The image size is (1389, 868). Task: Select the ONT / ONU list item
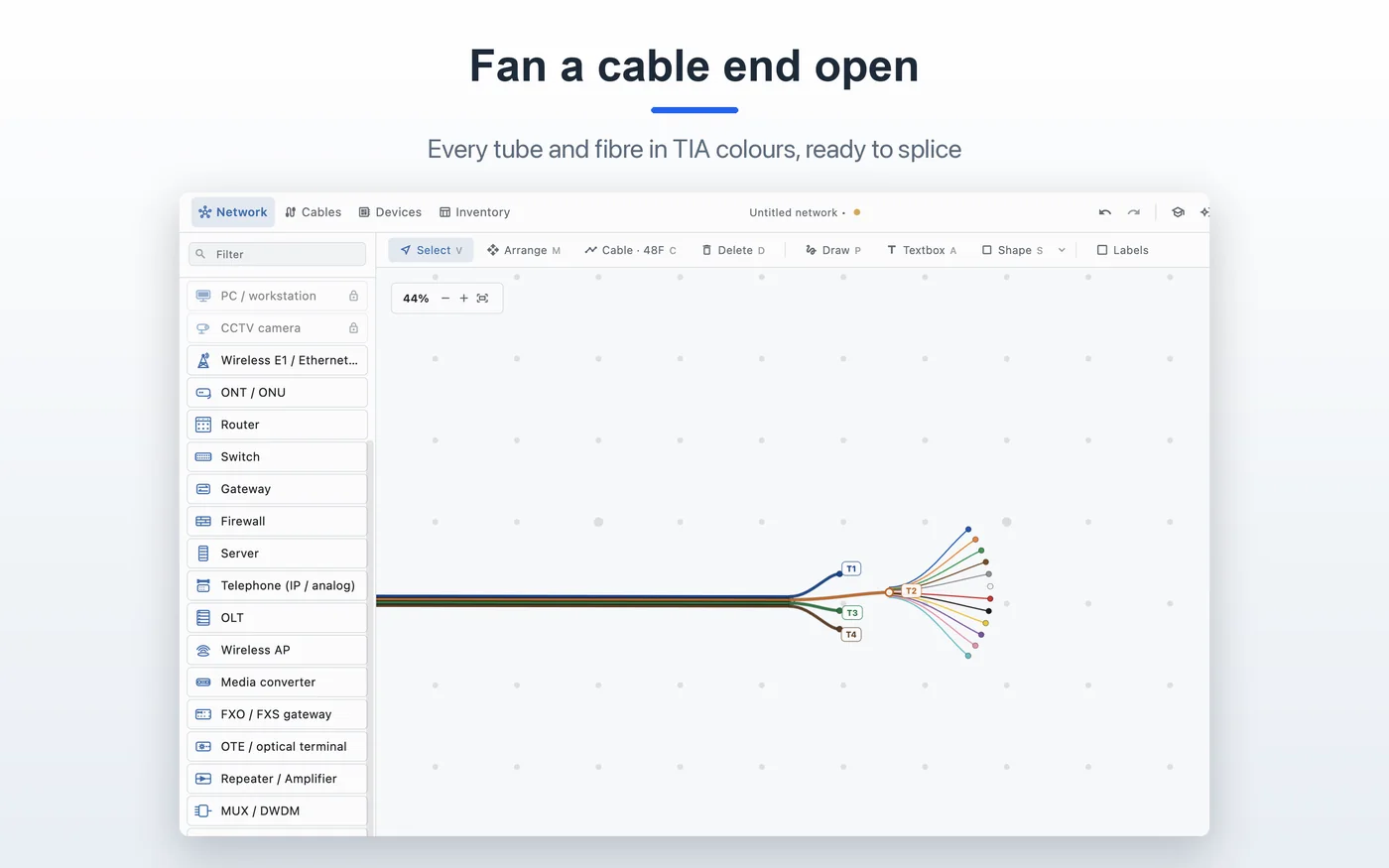click(277, 393)
